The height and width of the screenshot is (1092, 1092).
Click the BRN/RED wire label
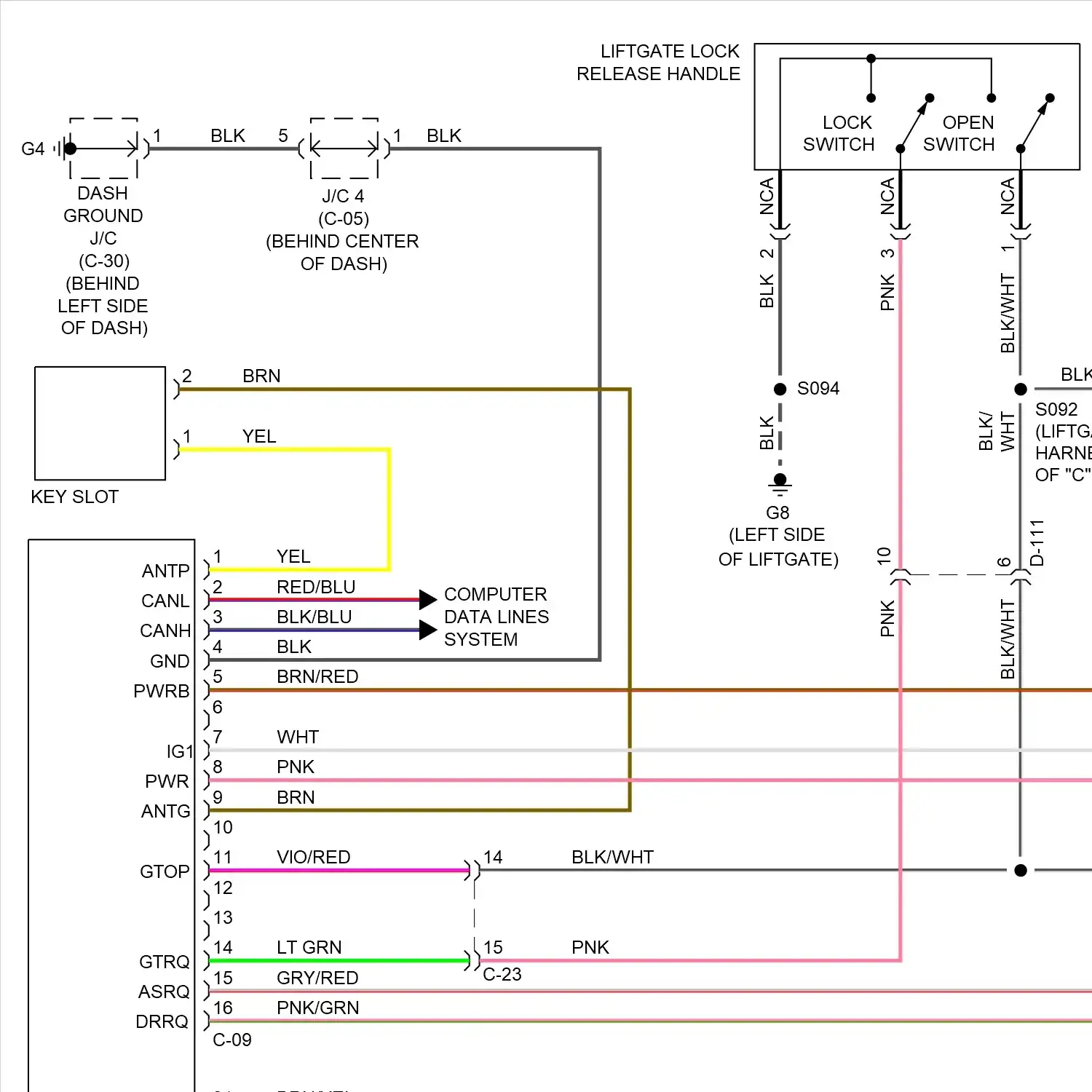pyautogui.click(x=317, y=676)
